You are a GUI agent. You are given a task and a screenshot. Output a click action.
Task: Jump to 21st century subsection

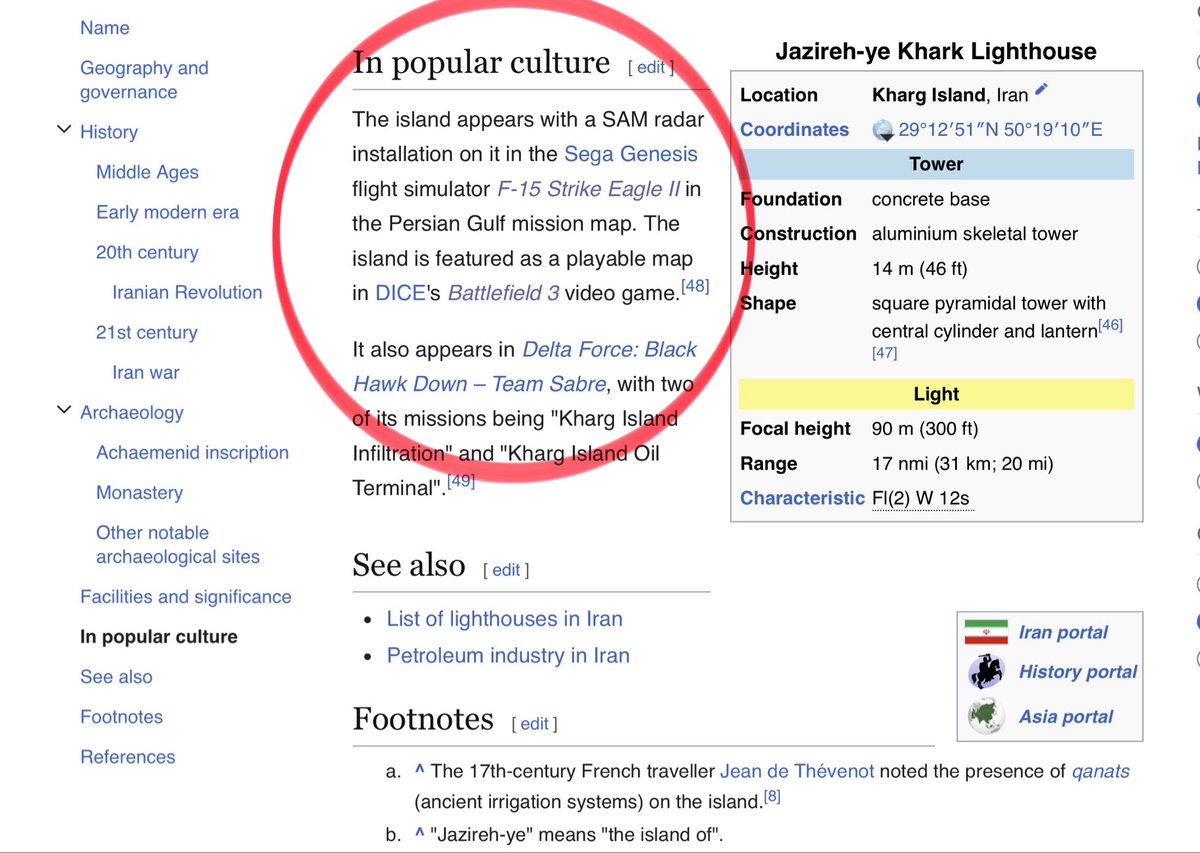click(147, 332)
